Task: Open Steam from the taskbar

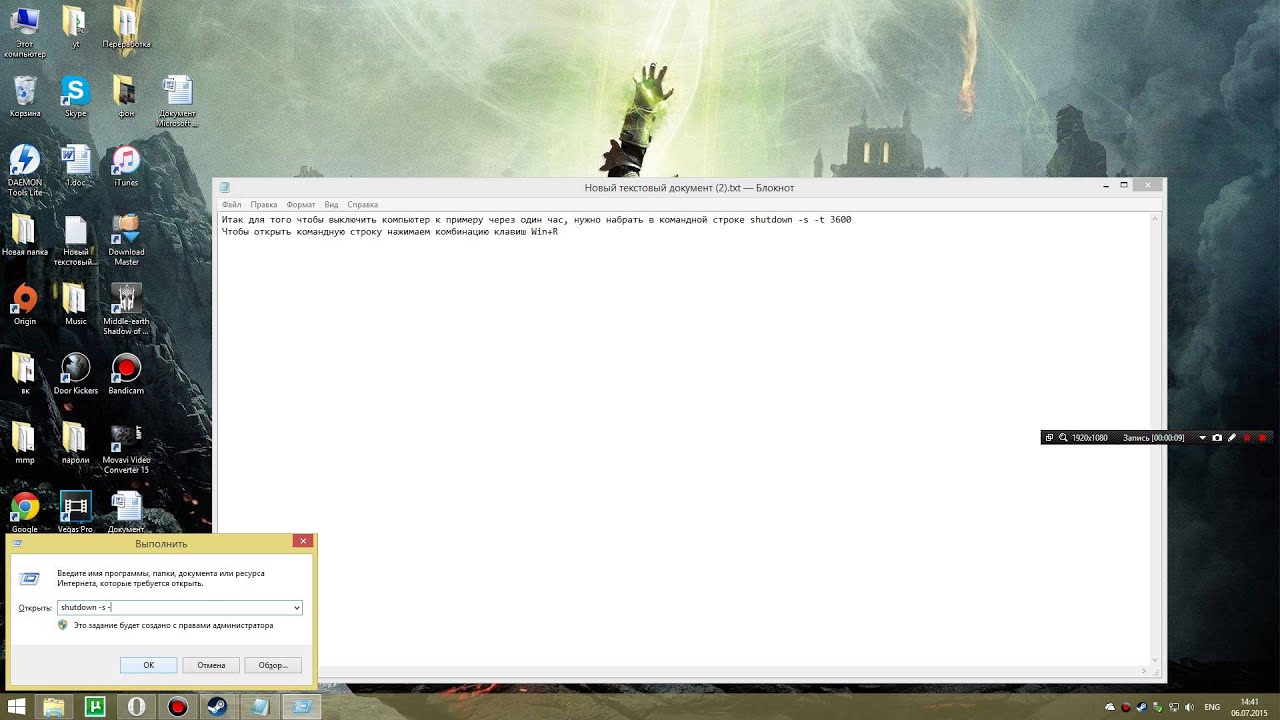Action: click(x=217, y=707)
